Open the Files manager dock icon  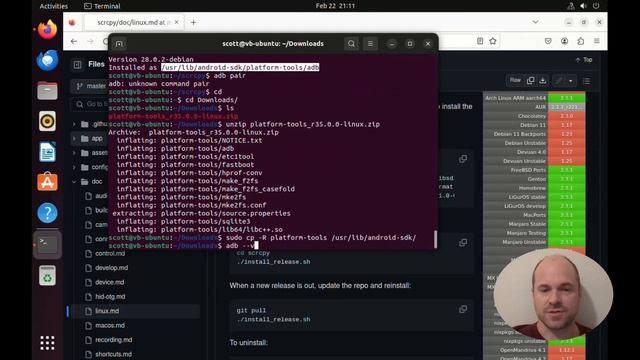(47, 90)
